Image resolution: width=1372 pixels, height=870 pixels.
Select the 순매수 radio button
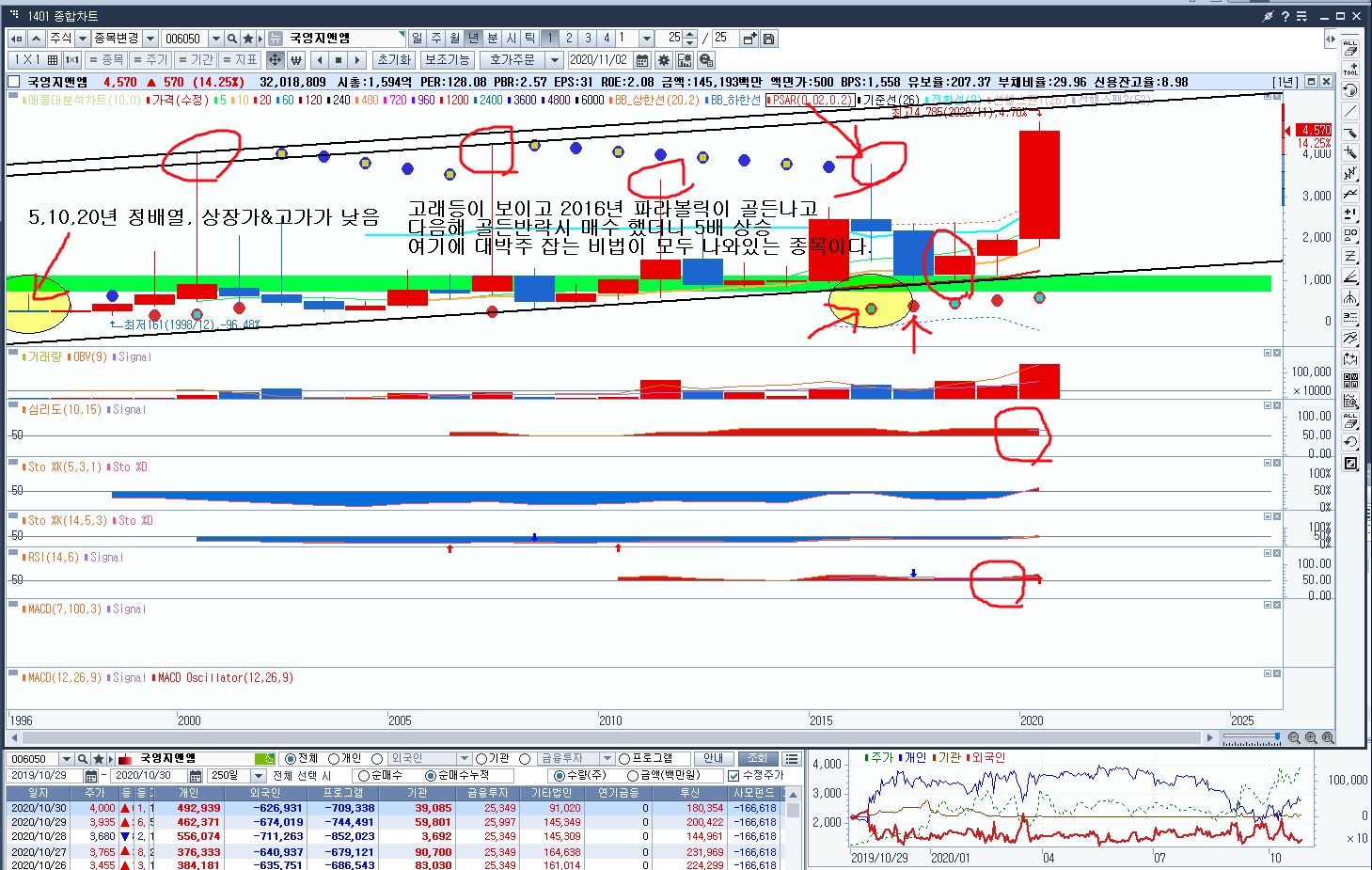pos(363,776)
